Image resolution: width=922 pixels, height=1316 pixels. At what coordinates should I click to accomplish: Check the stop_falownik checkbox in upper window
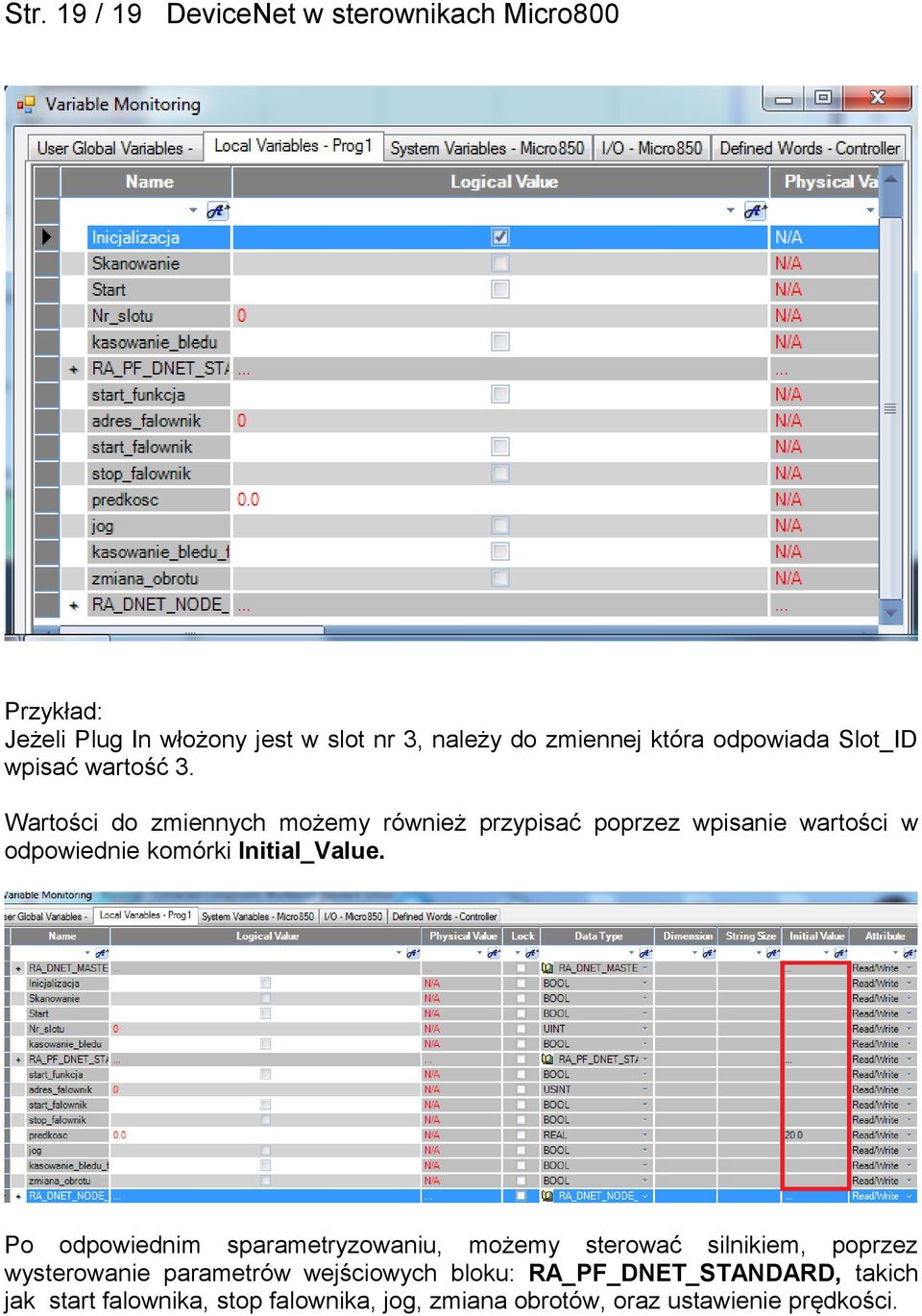[x=500, y=473]
